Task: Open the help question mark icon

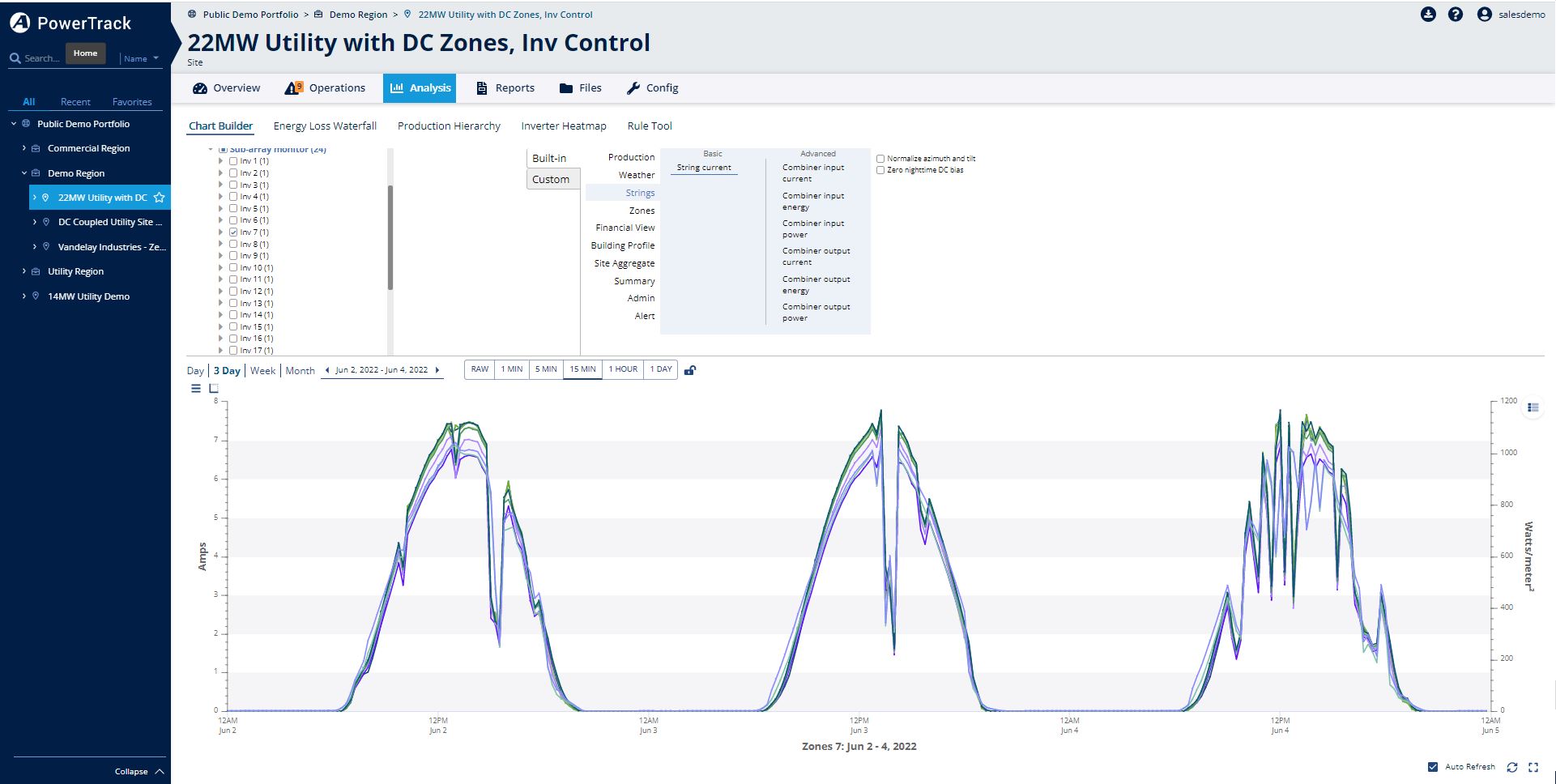Action: [1456, 15]
